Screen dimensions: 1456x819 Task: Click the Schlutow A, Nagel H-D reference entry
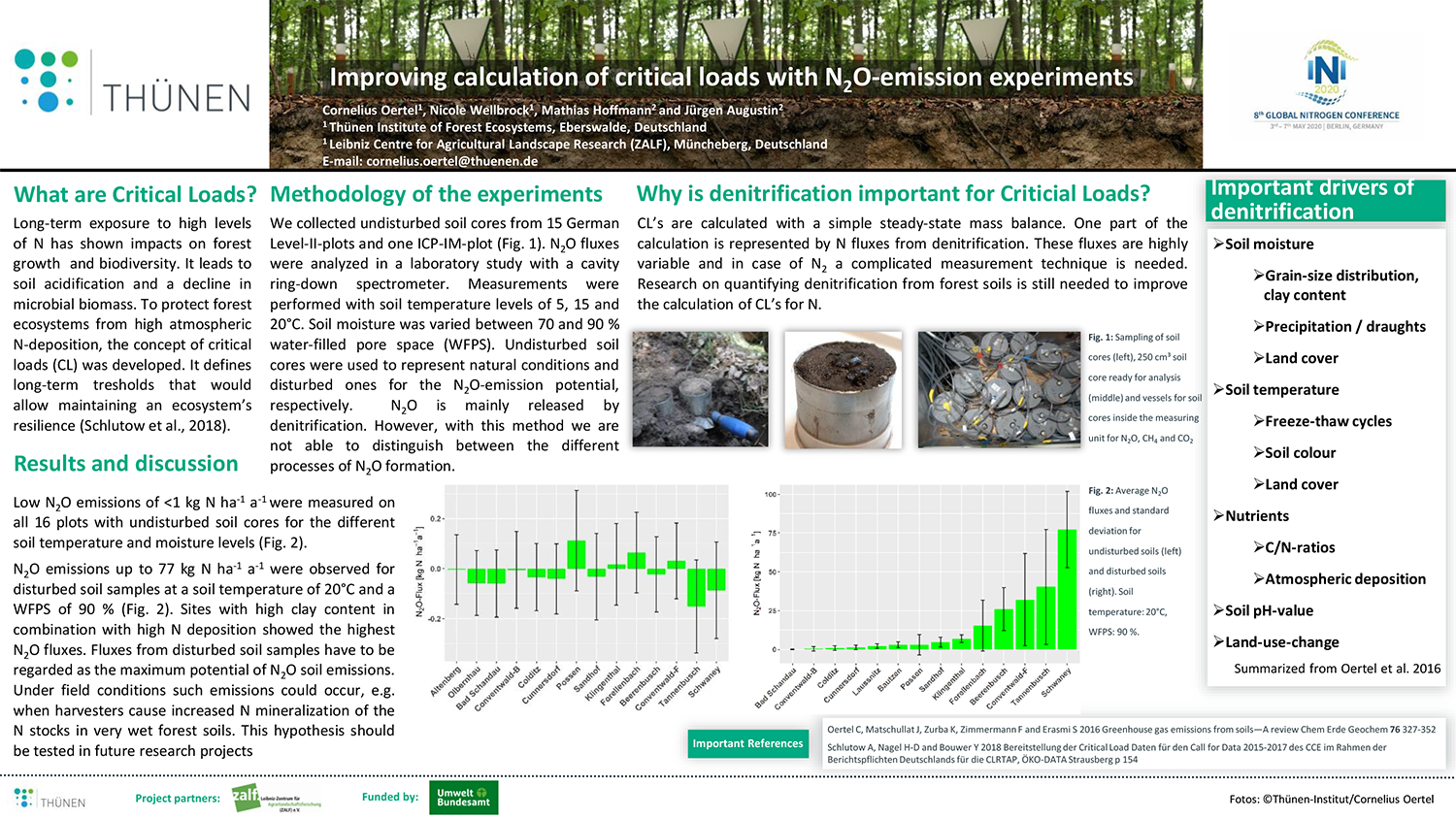1107,753
